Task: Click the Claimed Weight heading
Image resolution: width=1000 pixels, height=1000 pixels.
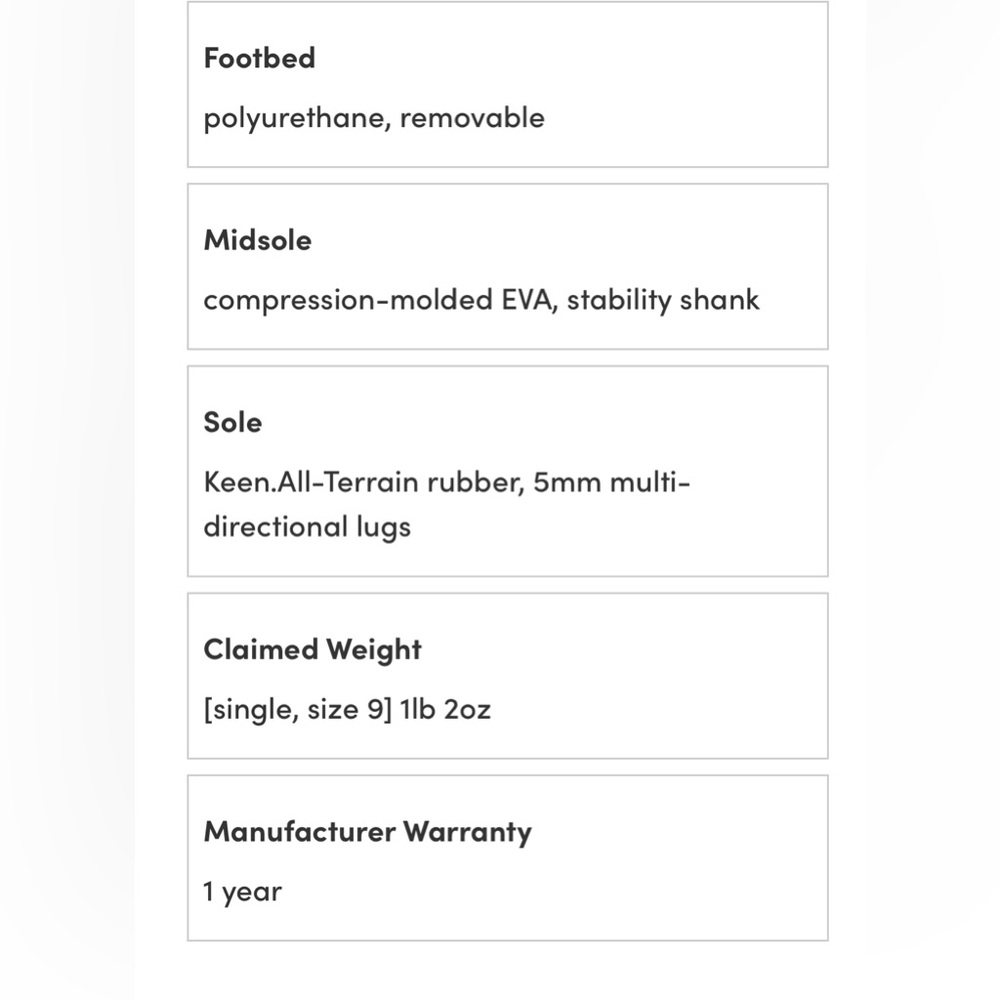Action: [312, 650]
